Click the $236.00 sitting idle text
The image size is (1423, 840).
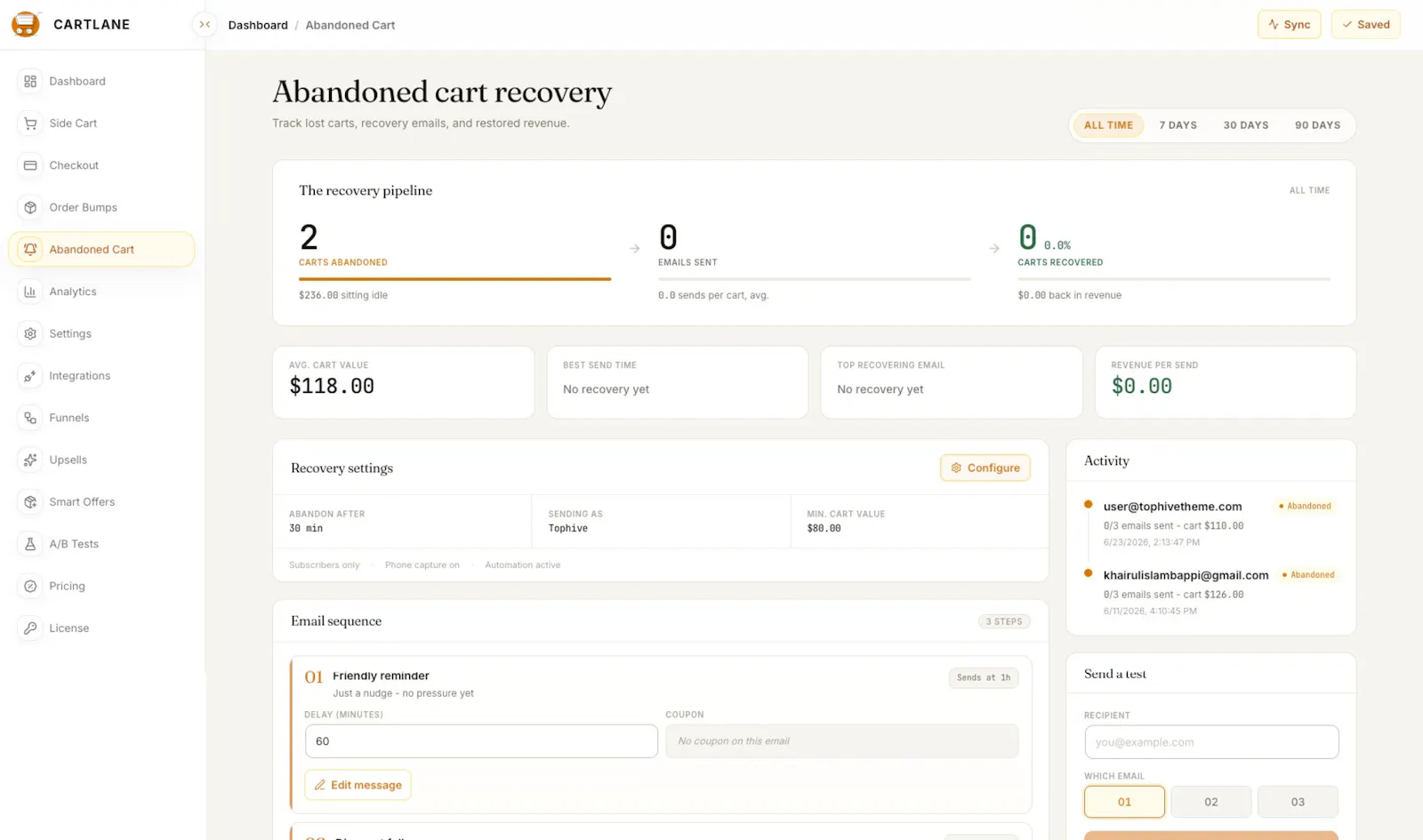pyautogui.click(x=343, y=295)
